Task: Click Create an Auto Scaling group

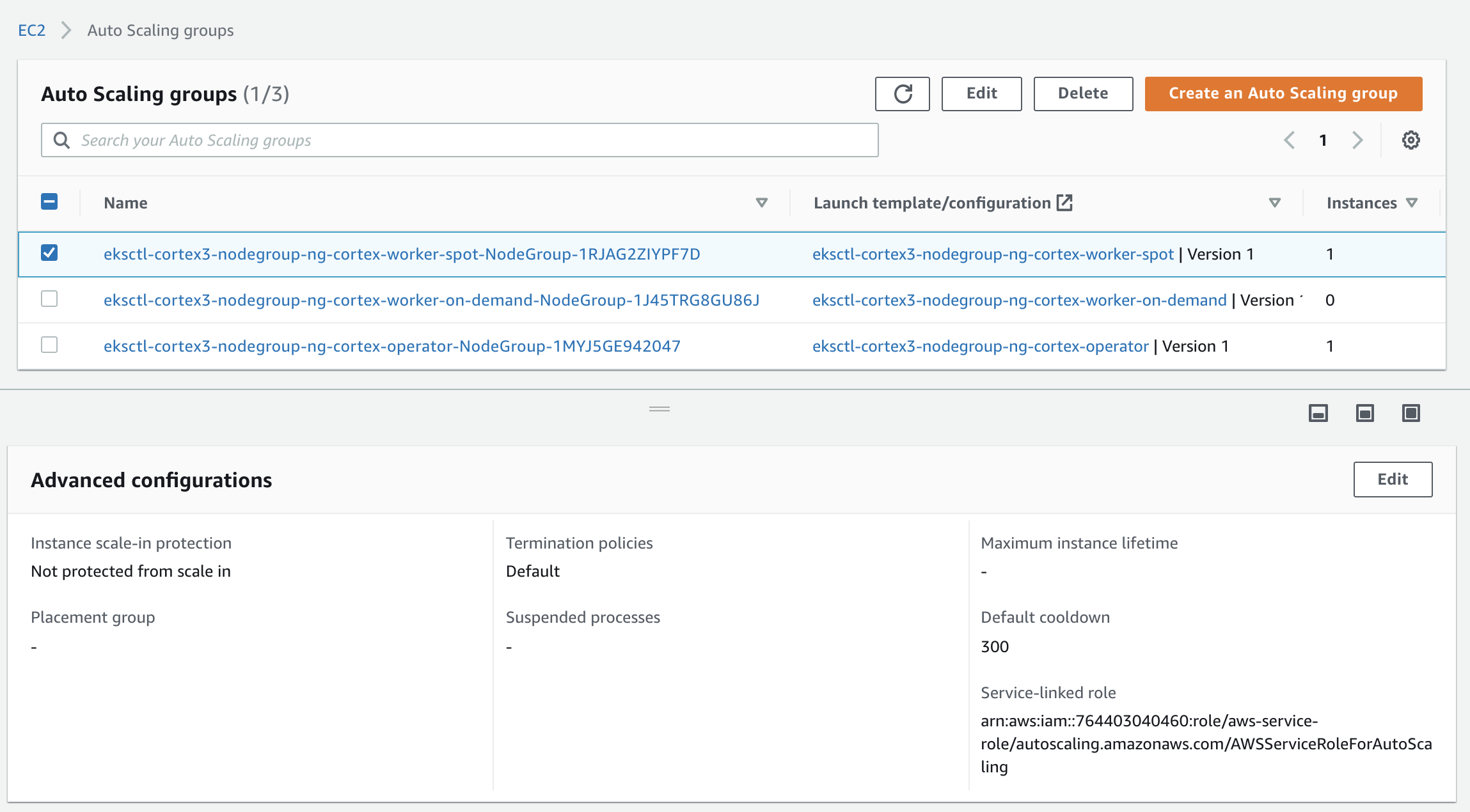Action: click(1283, 94)
